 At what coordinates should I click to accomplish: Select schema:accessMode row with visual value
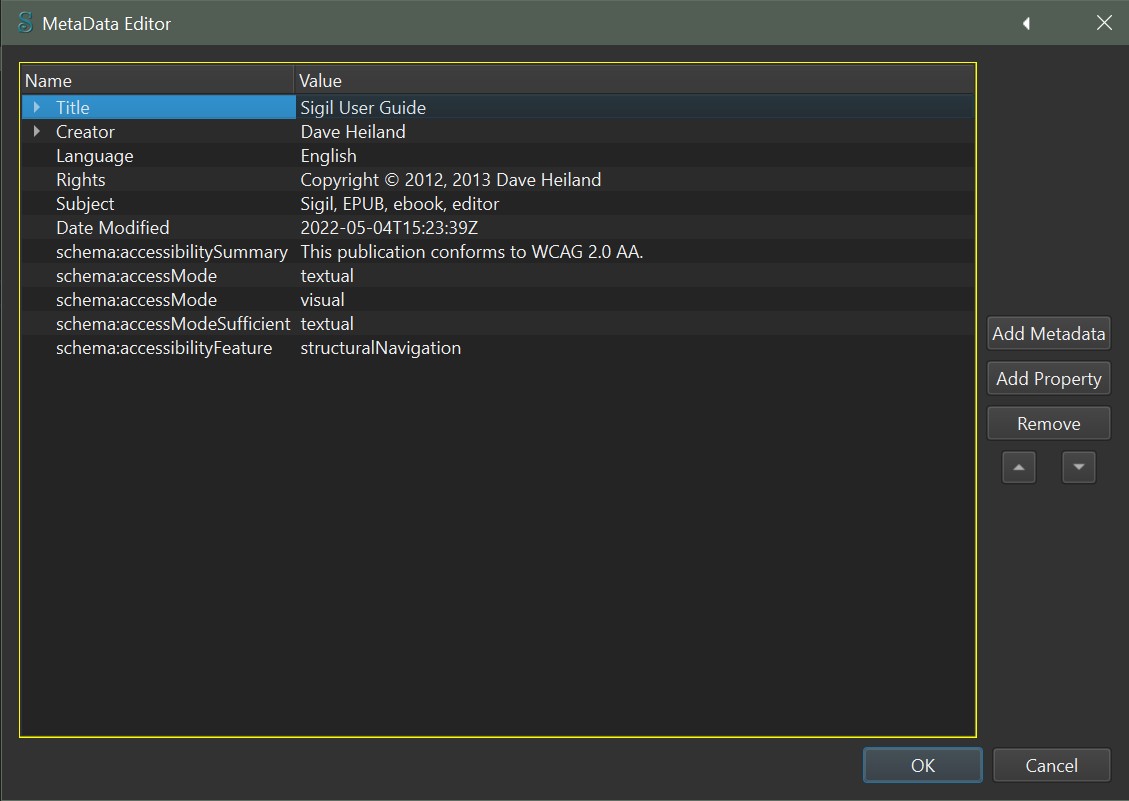coord(498,300)
